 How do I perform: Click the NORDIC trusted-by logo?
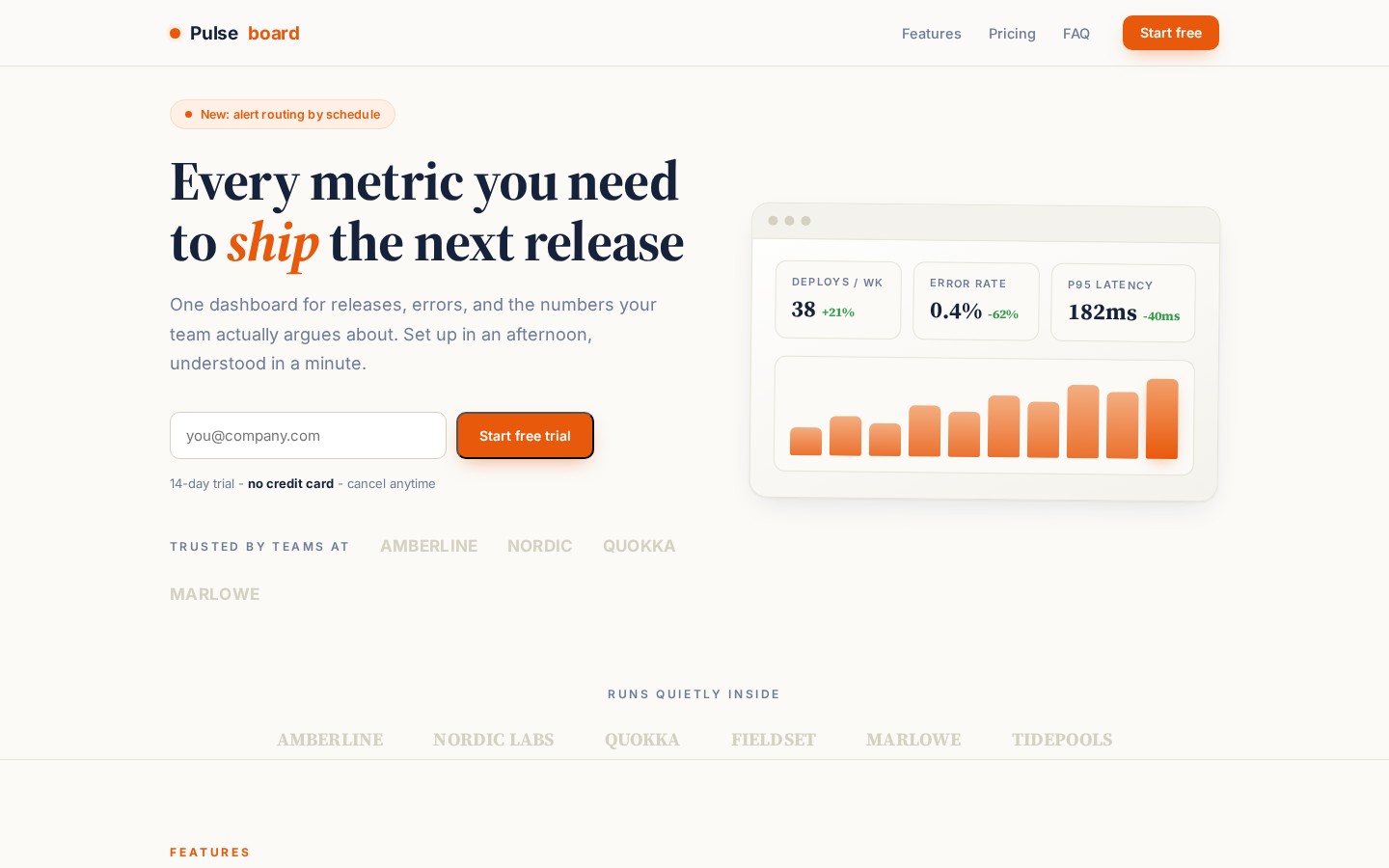(540, 546)
